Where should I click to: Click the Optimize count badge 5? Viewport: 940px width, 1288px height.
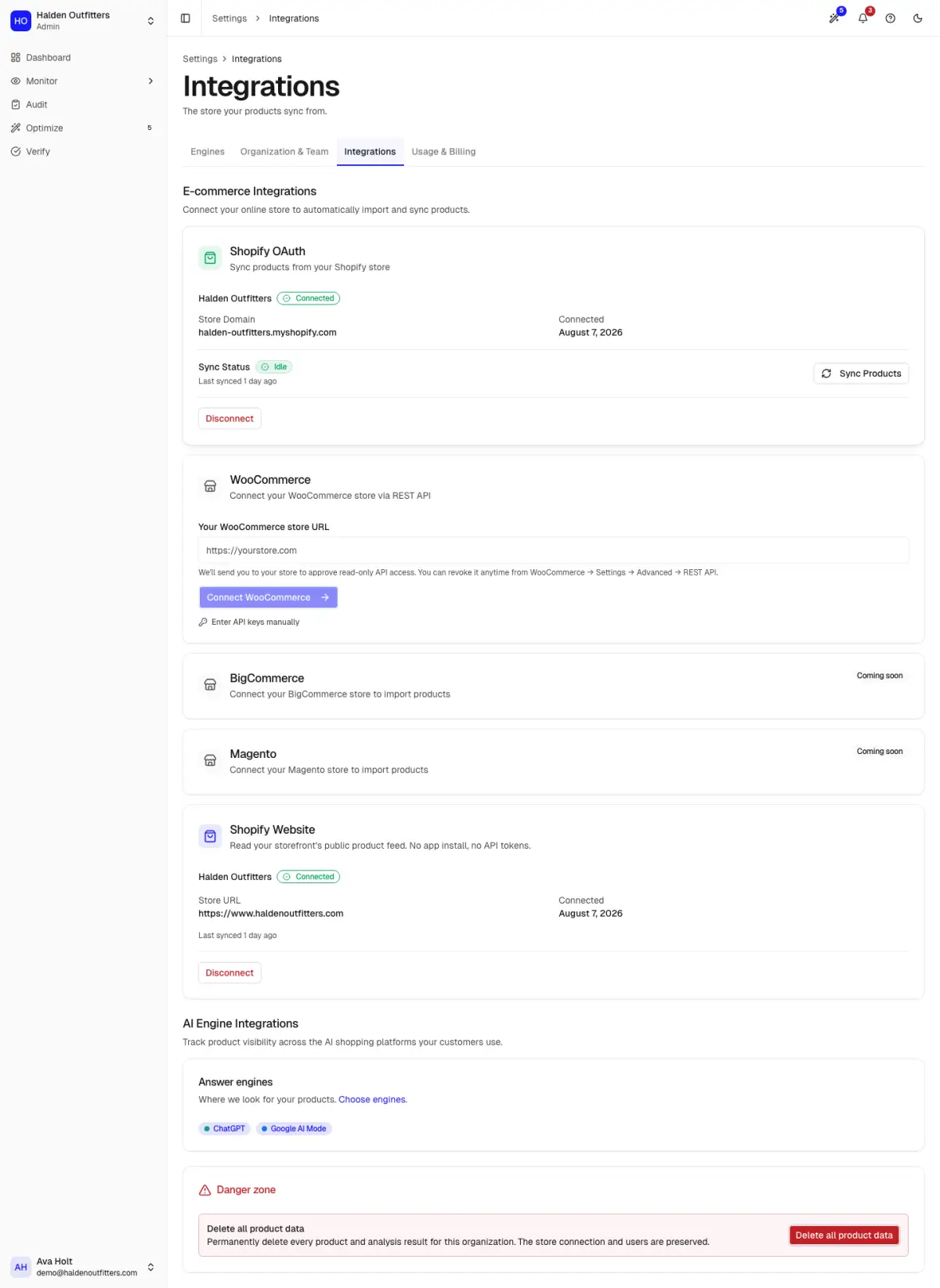click(150, 128)
